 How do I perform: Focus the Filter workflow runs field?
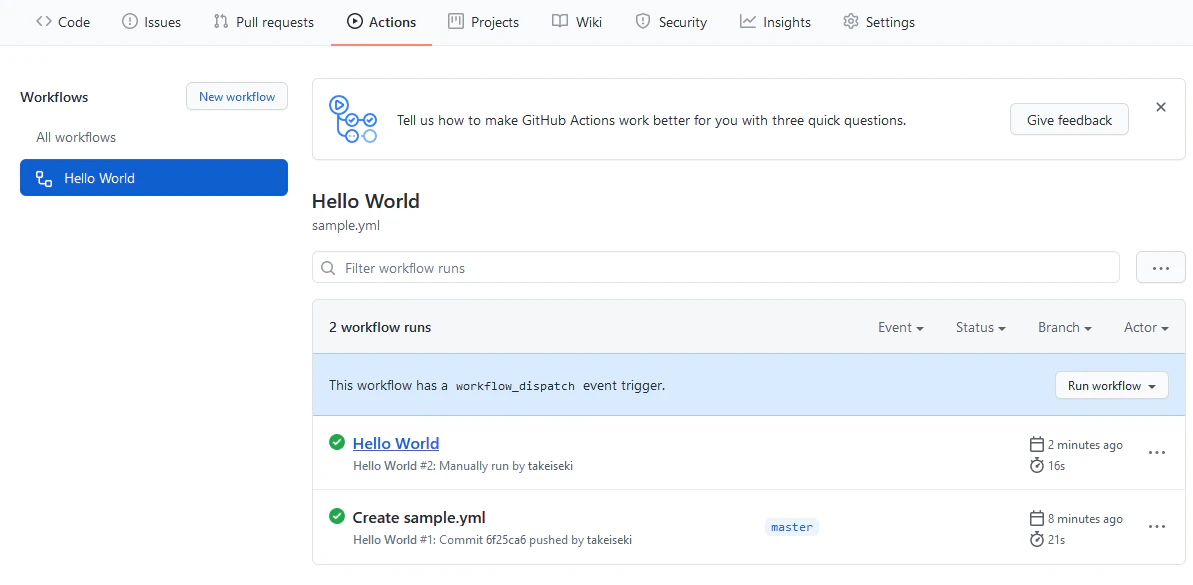pyautogui.click(x=715, y=268)
